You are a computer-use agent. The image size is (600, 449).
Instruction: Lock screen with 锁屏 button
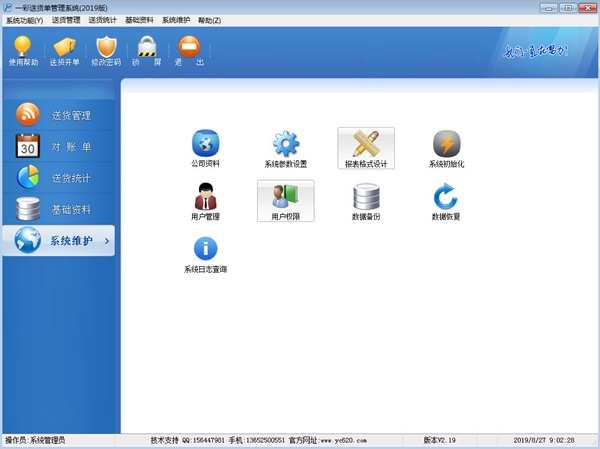click(147, 50)
